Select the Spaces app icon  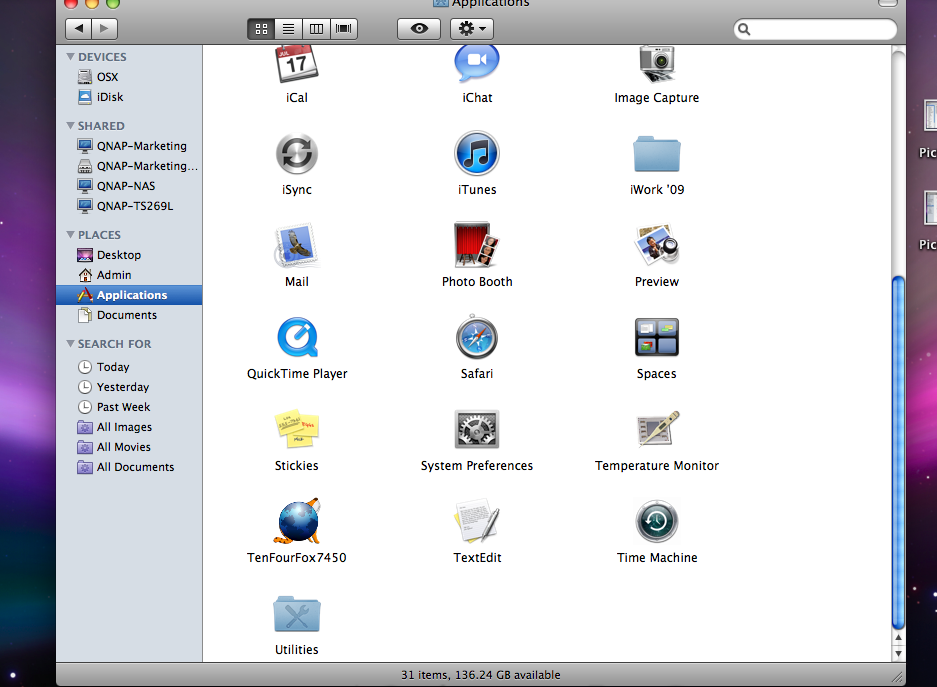coord(657,338)
